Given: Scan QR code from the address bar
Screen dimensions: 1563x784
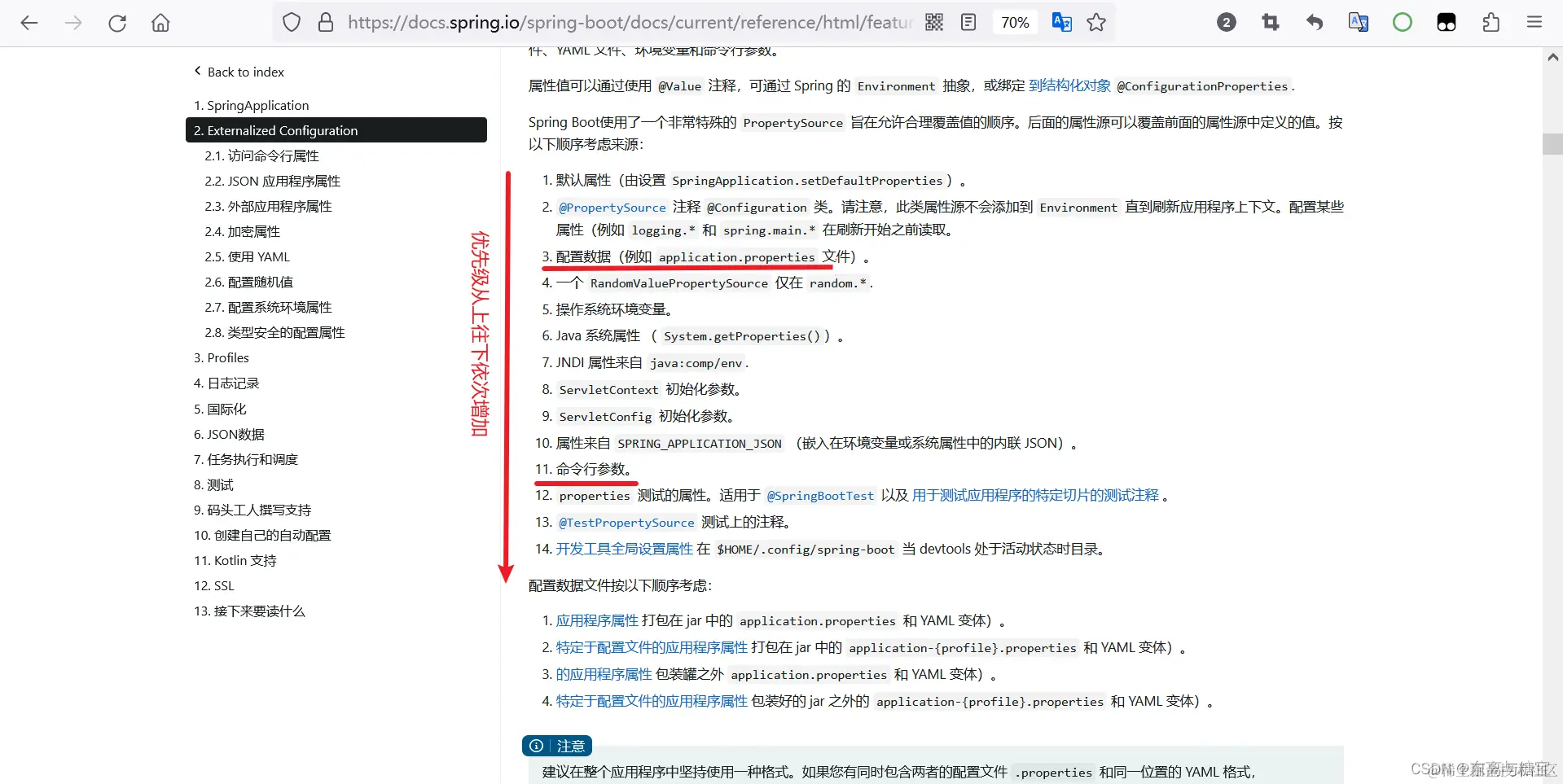Looking at the screenshot, I should click(x=933, y=22).
